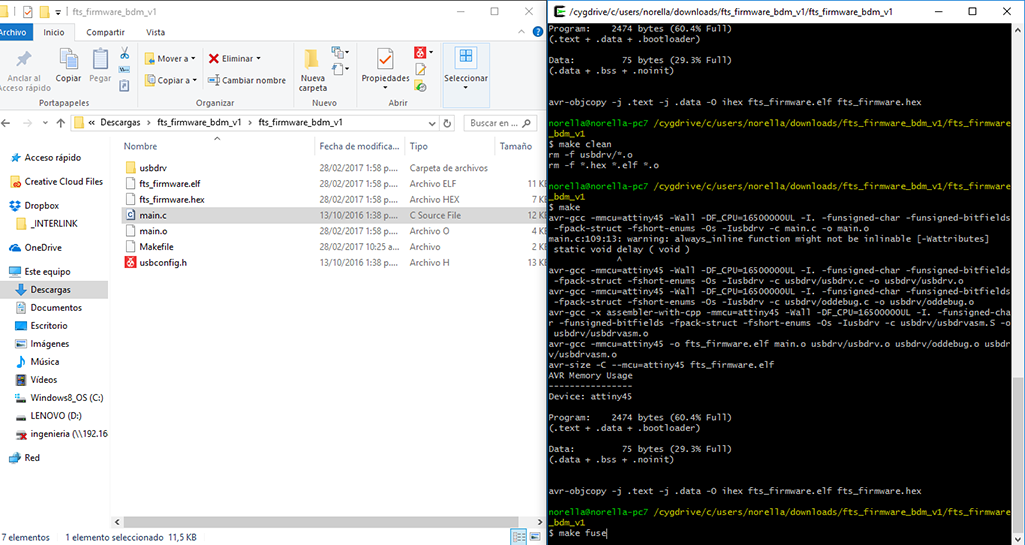Select the usbconfig.h file
This screenshot has height=545, width=1025.
tap(163, 262)
